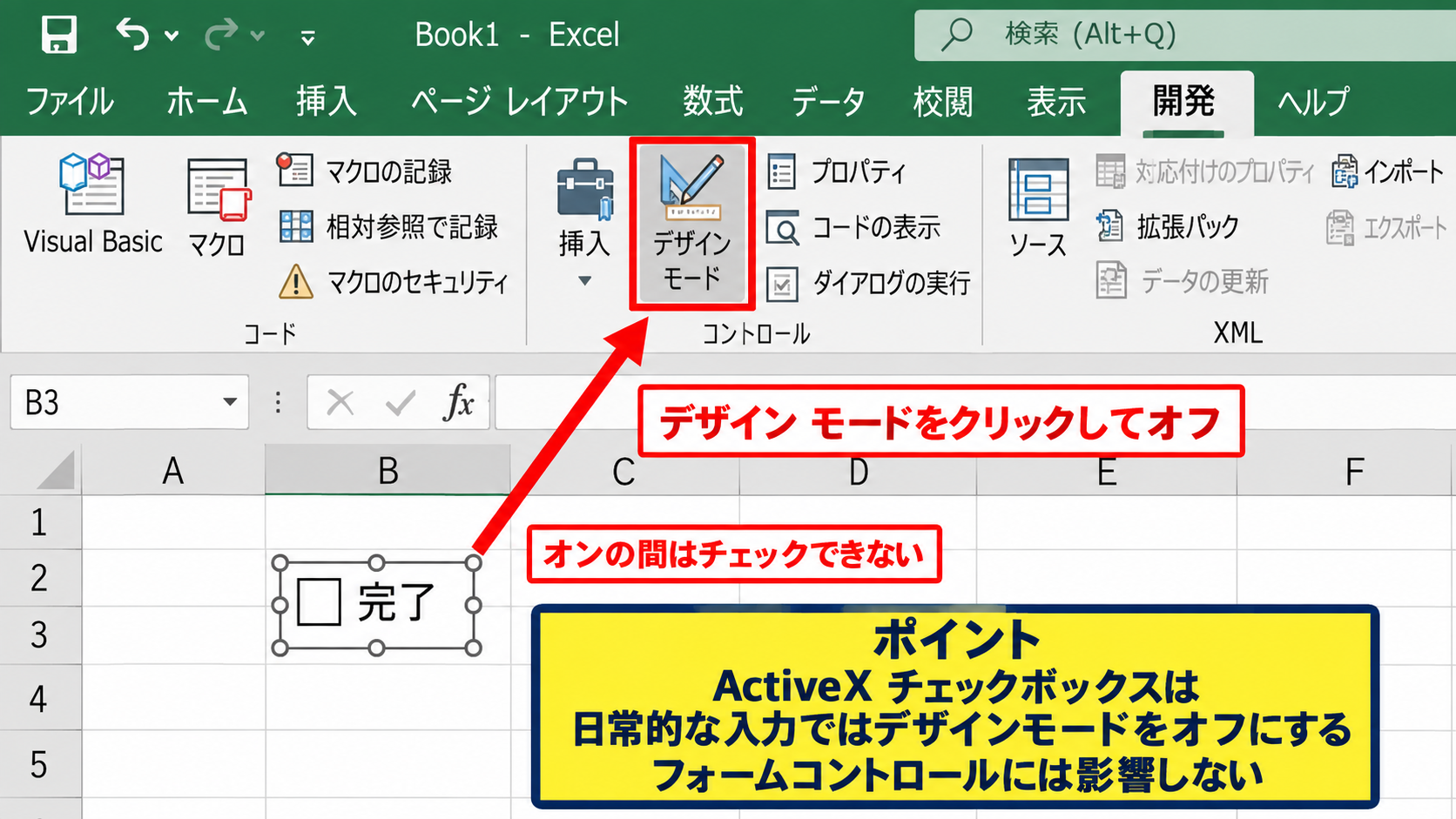The image size is (1456, 819).
Task: Click ダイアログの実行
Action: (868, 283)
